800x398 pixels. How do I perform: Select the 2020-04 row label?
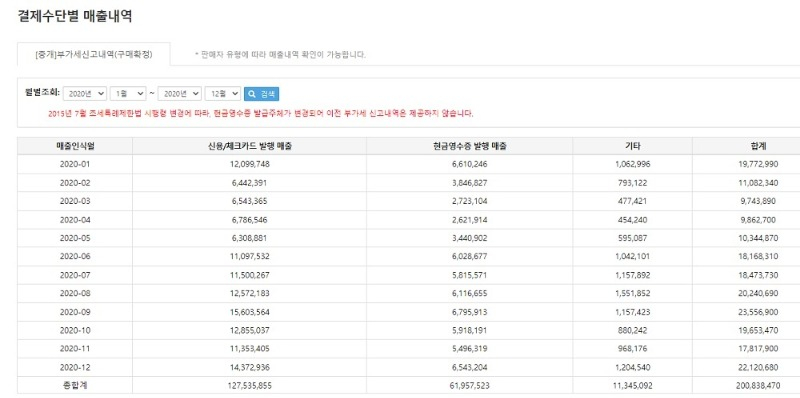pos(75,220)
